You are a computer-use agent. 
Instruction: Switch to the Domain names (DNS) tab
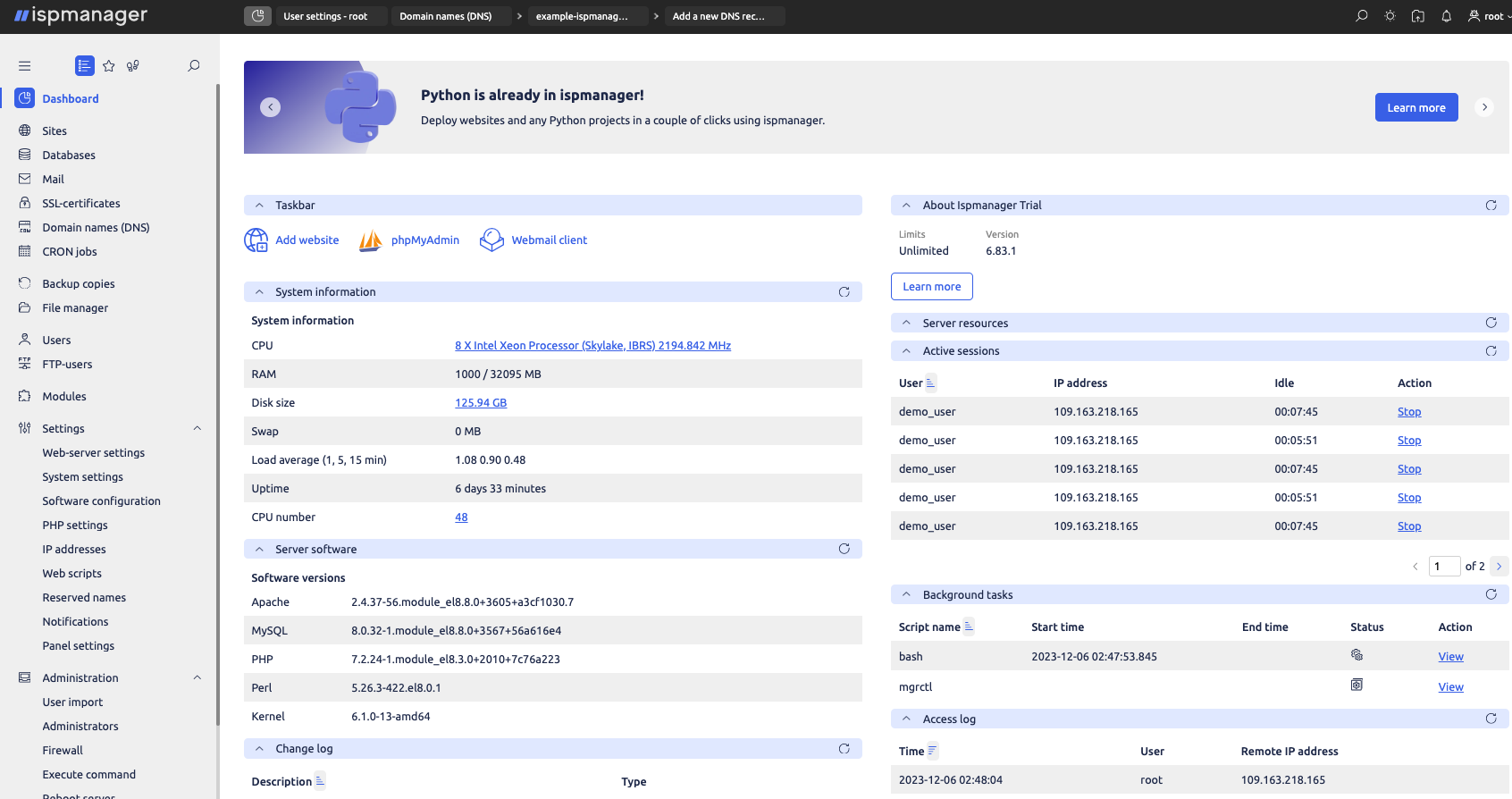[x=446, y=16]
